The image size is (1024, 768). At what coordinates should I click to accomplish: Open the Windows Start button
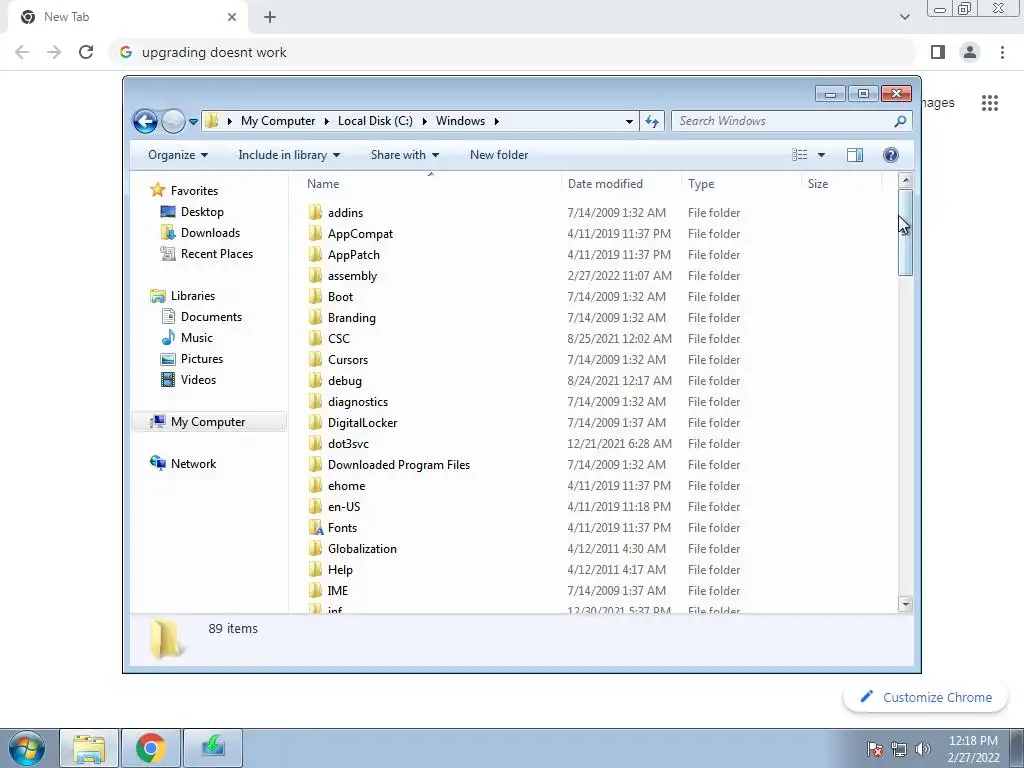(26, 748)
